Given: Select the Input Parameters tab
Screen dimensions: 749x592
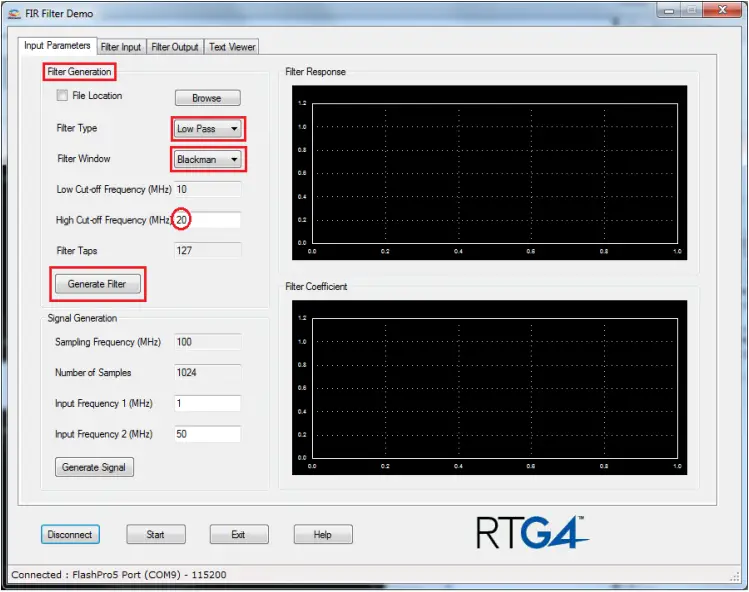Looking at the screenshot, I should pos(57,45).
